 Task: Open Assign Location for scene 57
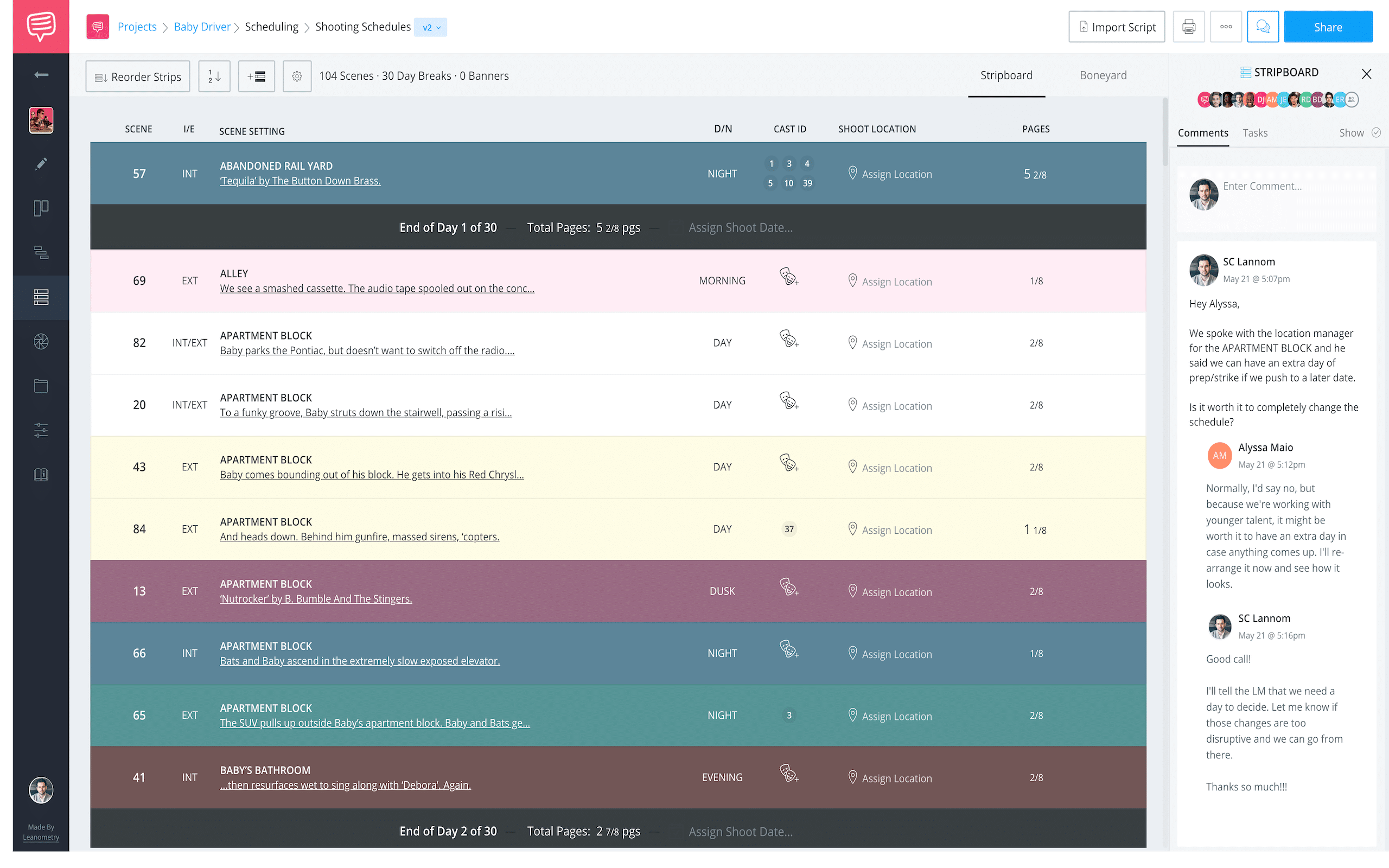[x=890, y=174]
